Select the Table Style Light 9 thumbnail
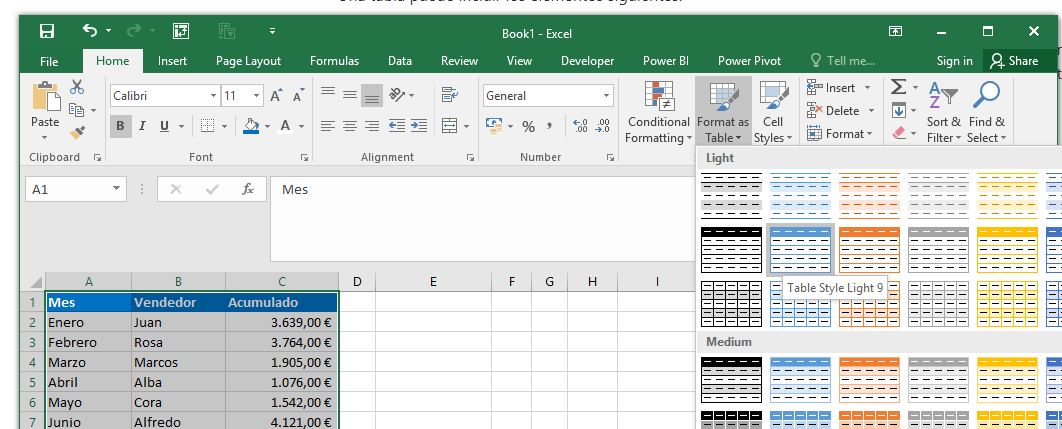Screen dimensions: 1062x429 [x=801, y=249]
